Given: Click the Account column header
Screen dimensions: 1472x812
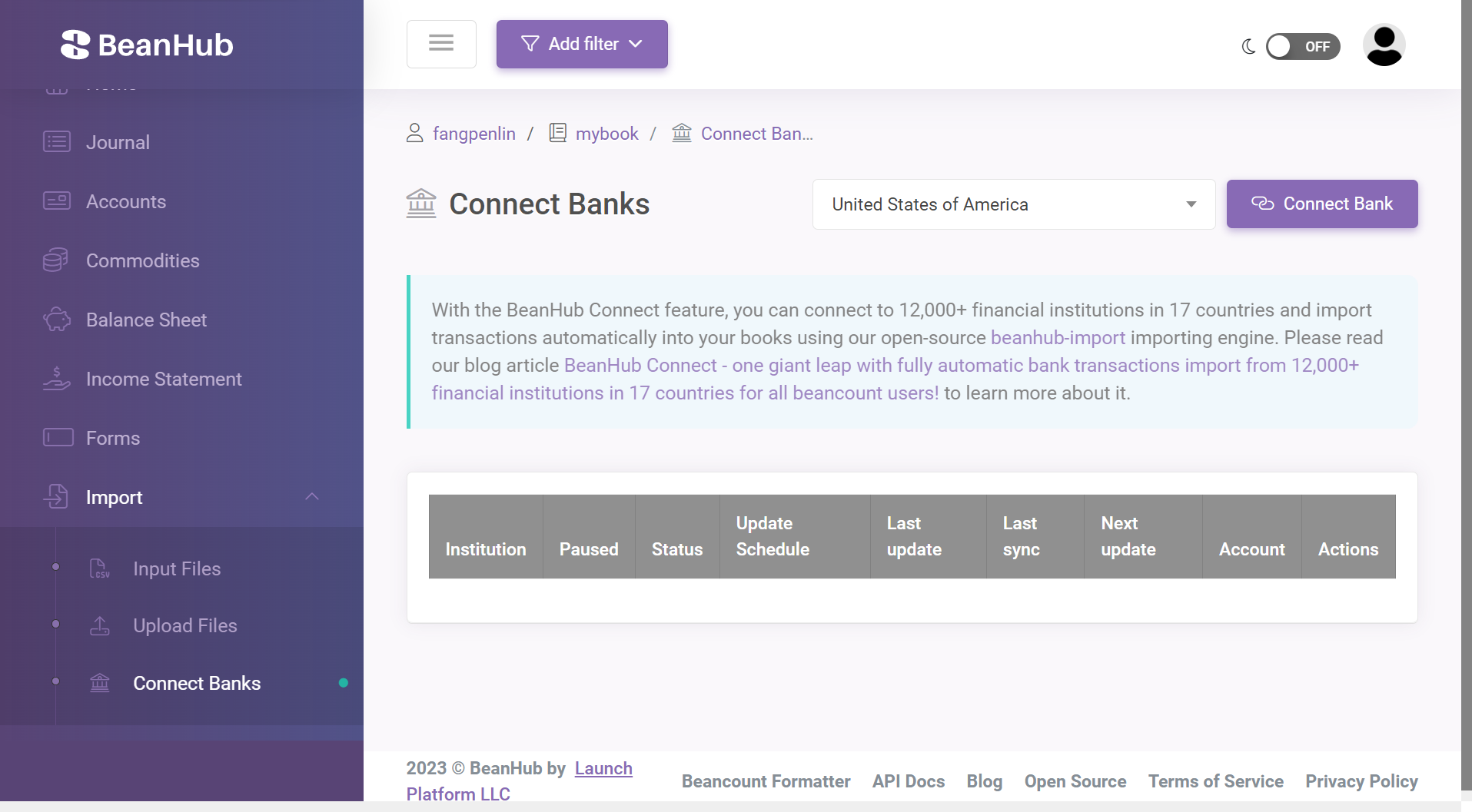Looking at the screenshot, I should 1252,536.
